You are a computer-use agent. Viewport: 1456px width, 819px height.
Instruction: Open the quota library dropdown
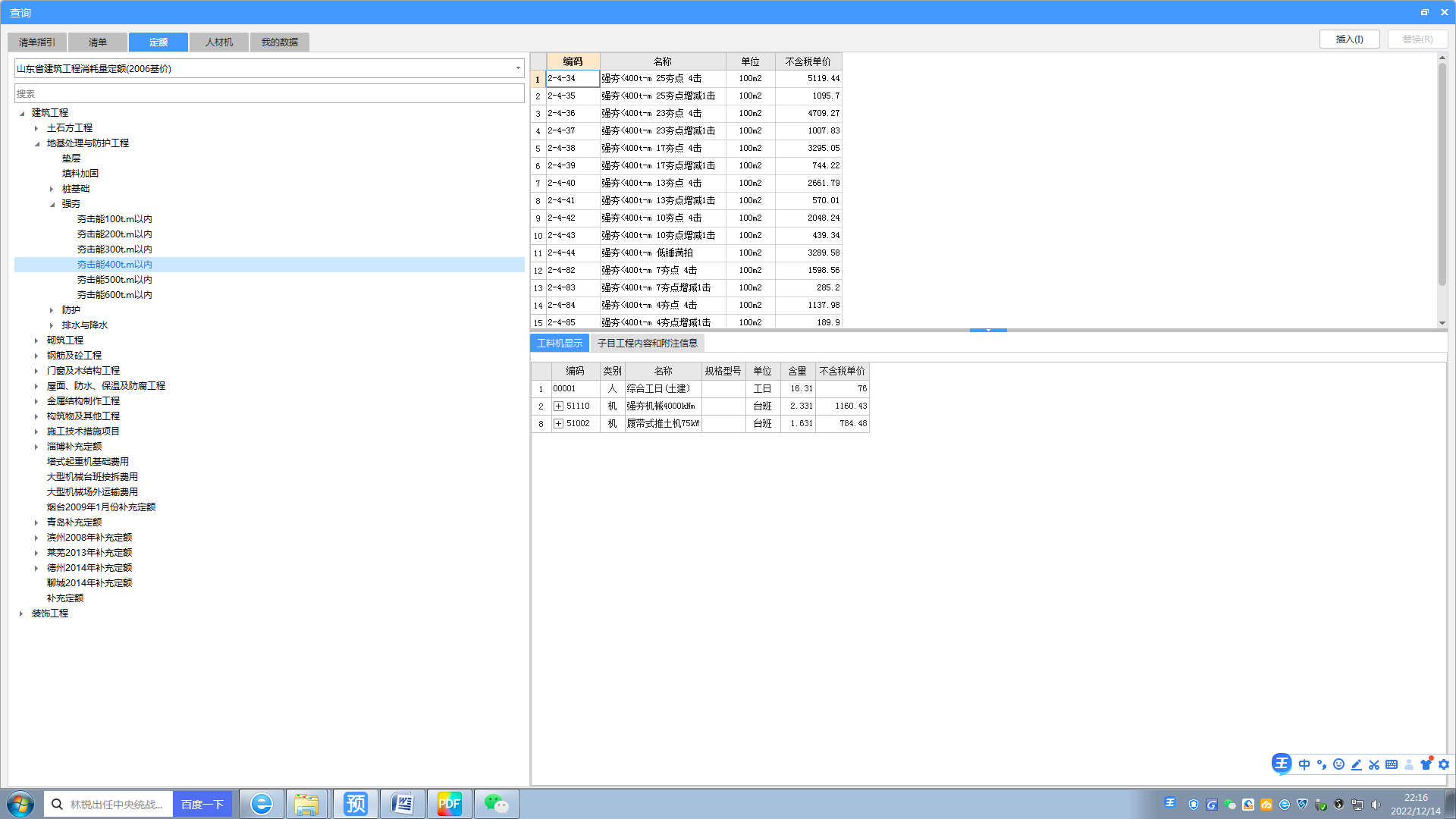pyautogui.click(x=518, y=68)
